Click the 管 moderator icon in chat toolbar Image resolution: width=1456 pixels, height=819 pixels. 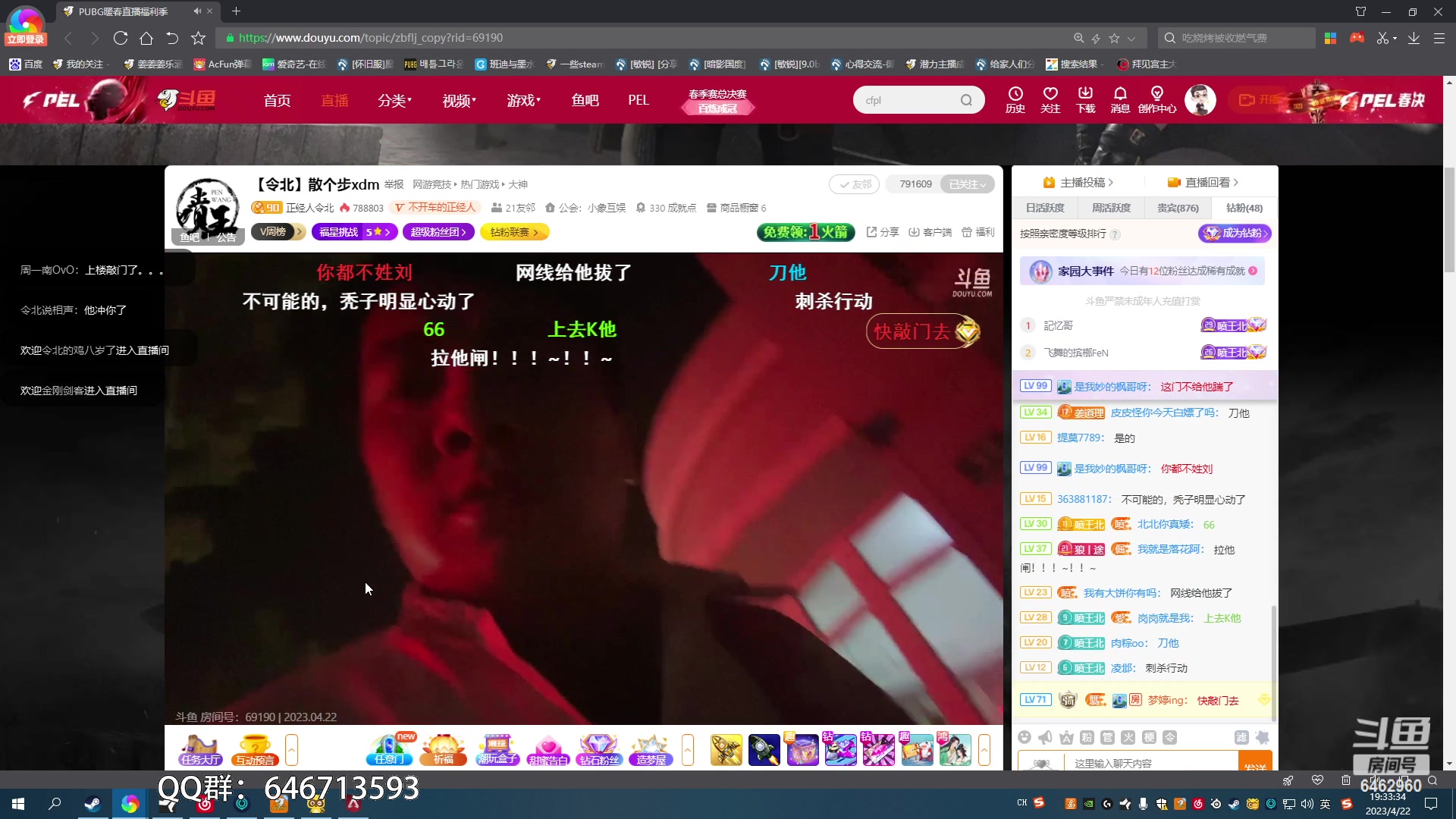coord(1107,737)
